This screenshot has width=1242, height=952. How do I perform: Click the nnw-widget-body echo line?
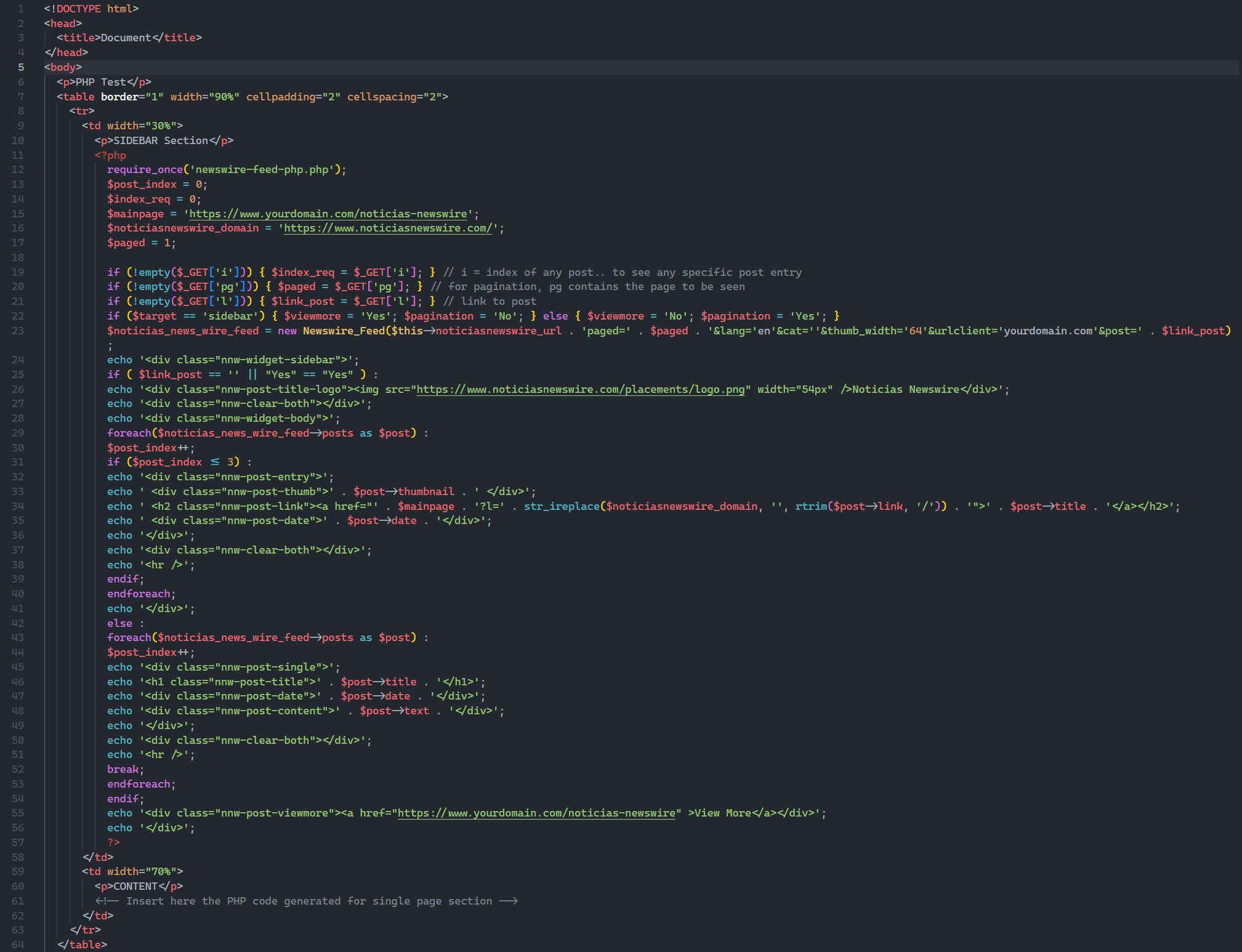pyautogui.click(x=224, y=418)
